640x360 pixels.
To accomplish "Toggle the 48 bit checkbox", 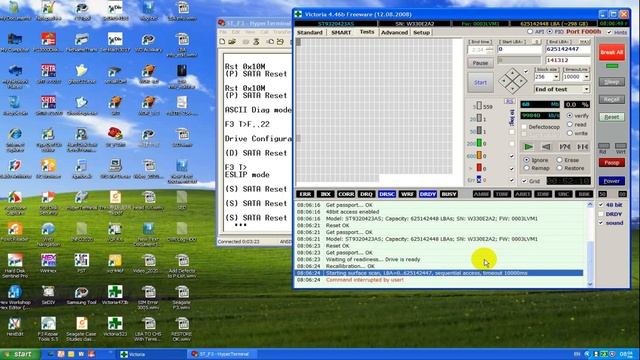I will pos(601,205).
